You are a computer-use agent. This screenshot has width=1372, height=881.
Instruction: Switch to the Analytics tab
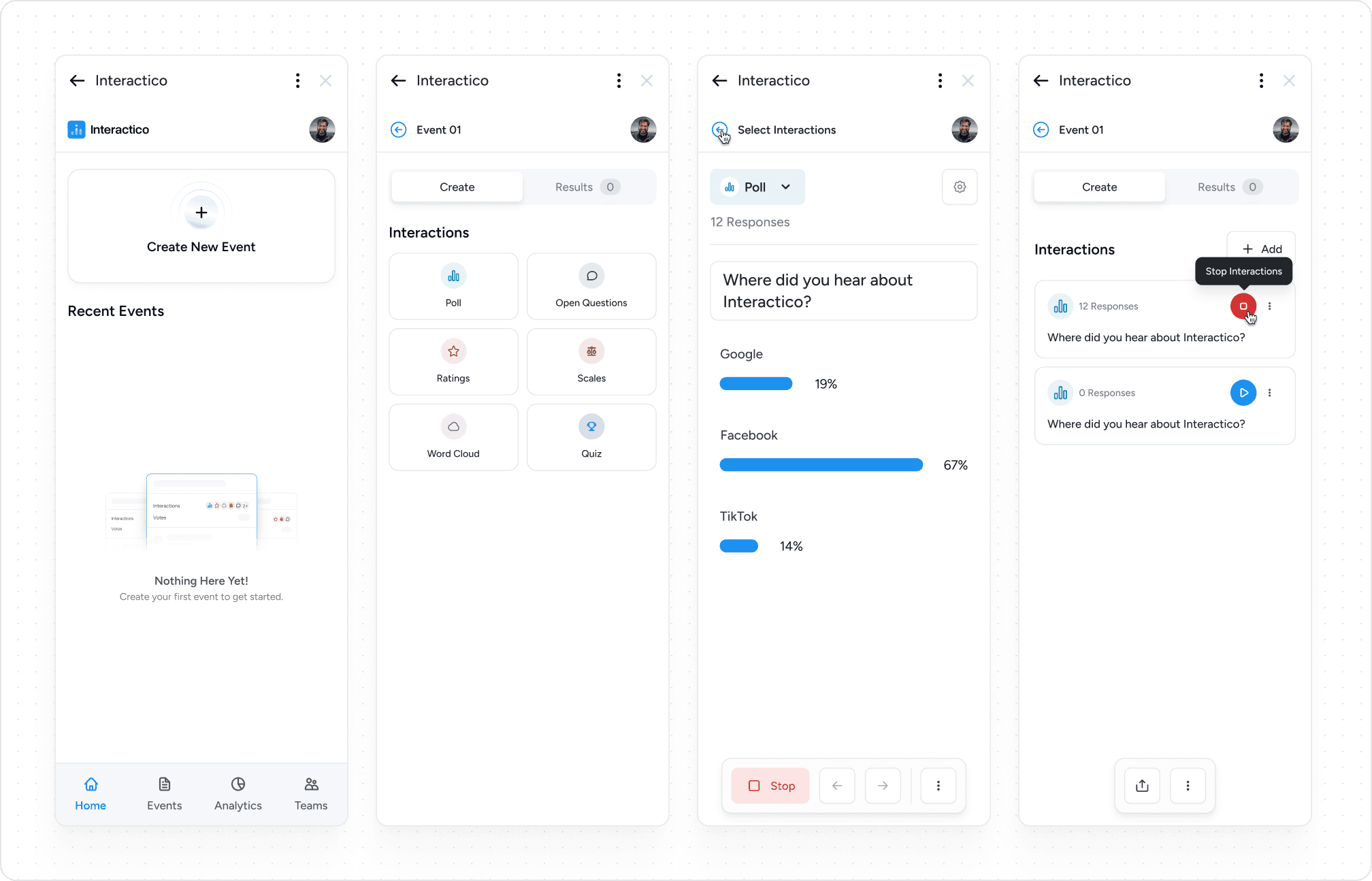pos(238,793)
